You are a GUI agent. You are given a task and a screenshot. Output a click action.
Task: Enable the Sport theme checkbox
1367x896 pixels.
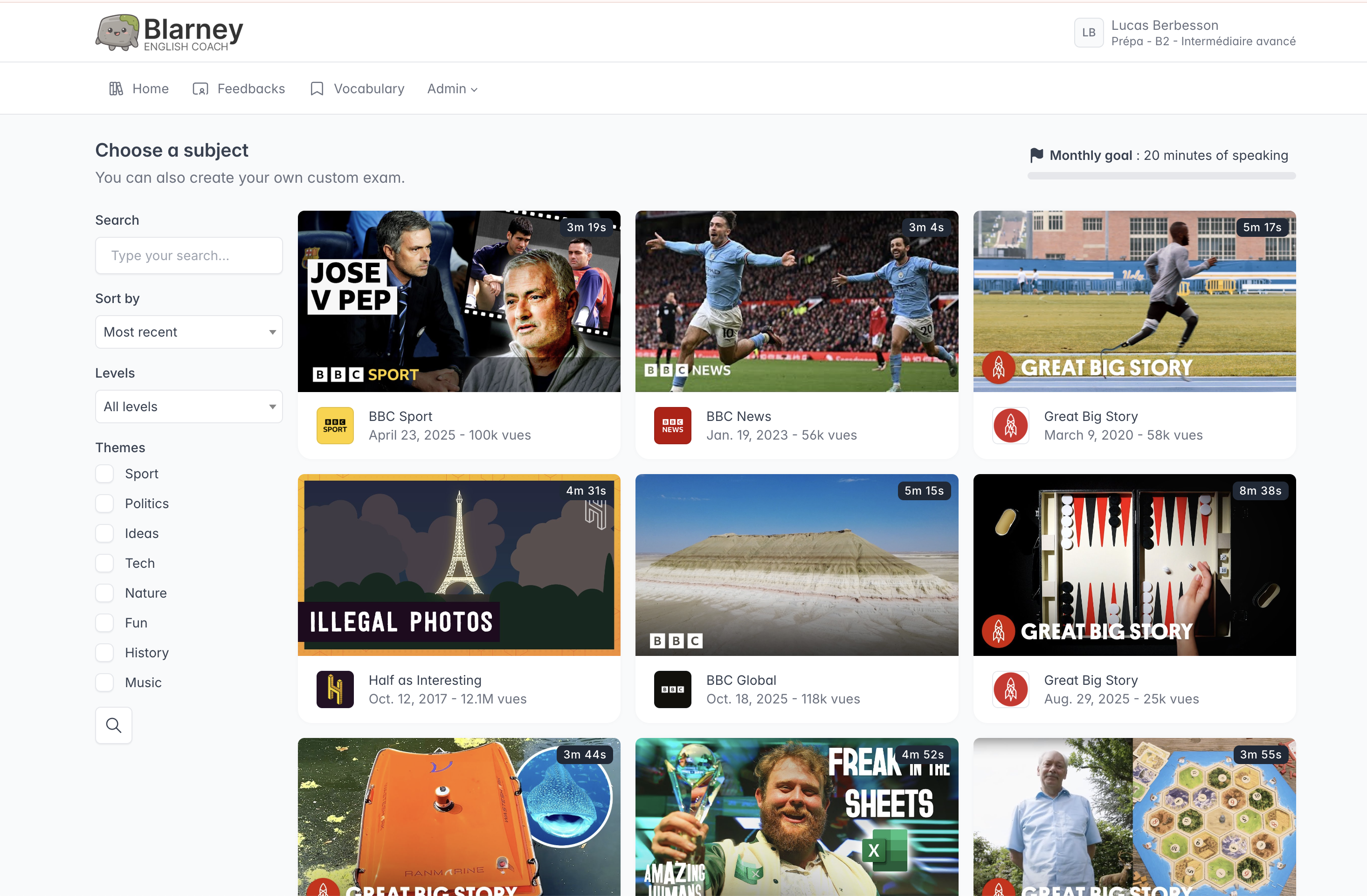click(x=104, y=474)
